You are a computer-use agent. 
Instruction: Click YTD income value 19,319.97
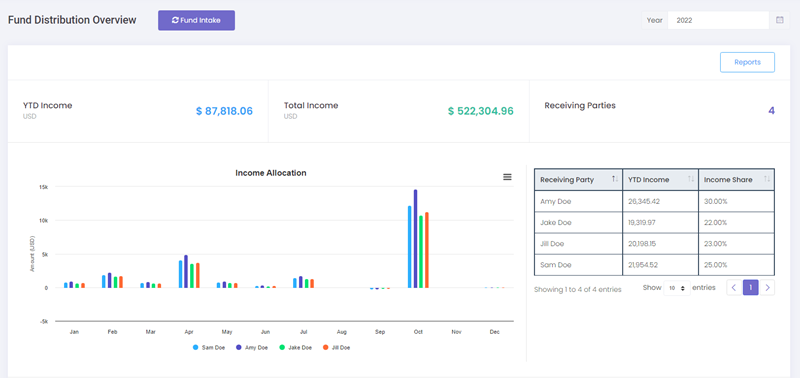643,222
